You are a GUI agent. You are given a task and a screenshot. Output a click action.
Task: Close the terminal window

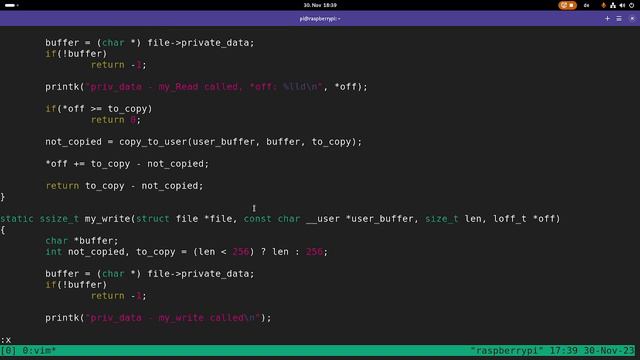632,19
